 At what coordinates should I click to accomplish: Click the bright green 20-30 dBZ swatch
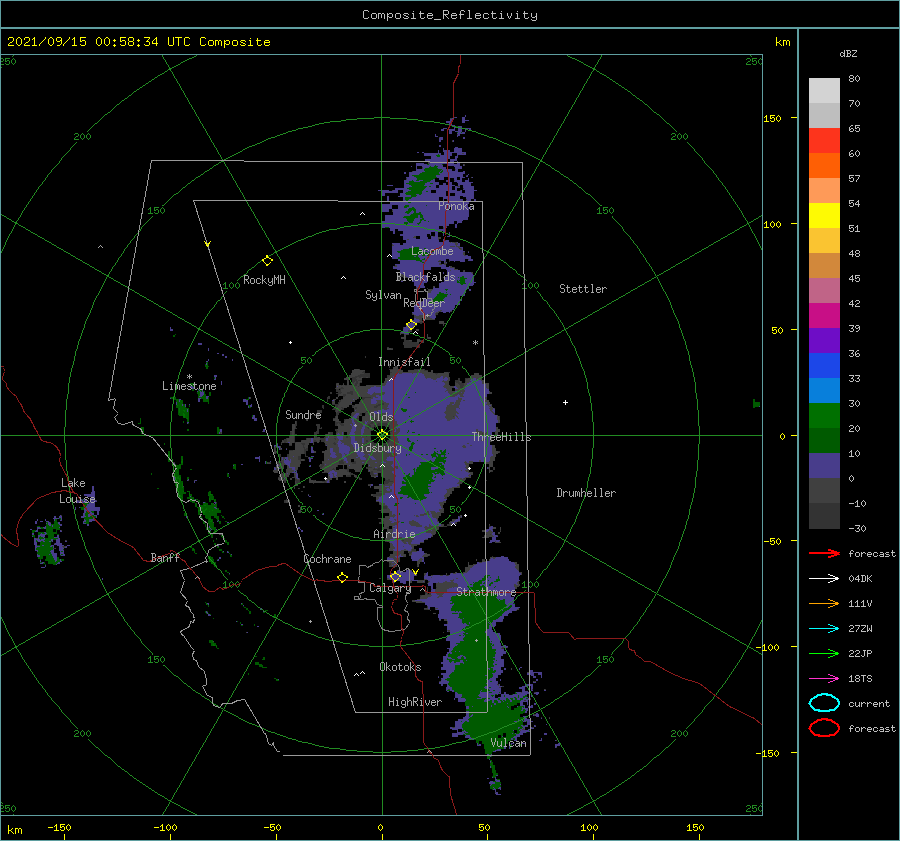pyautogui.click(x=824, y=416)
